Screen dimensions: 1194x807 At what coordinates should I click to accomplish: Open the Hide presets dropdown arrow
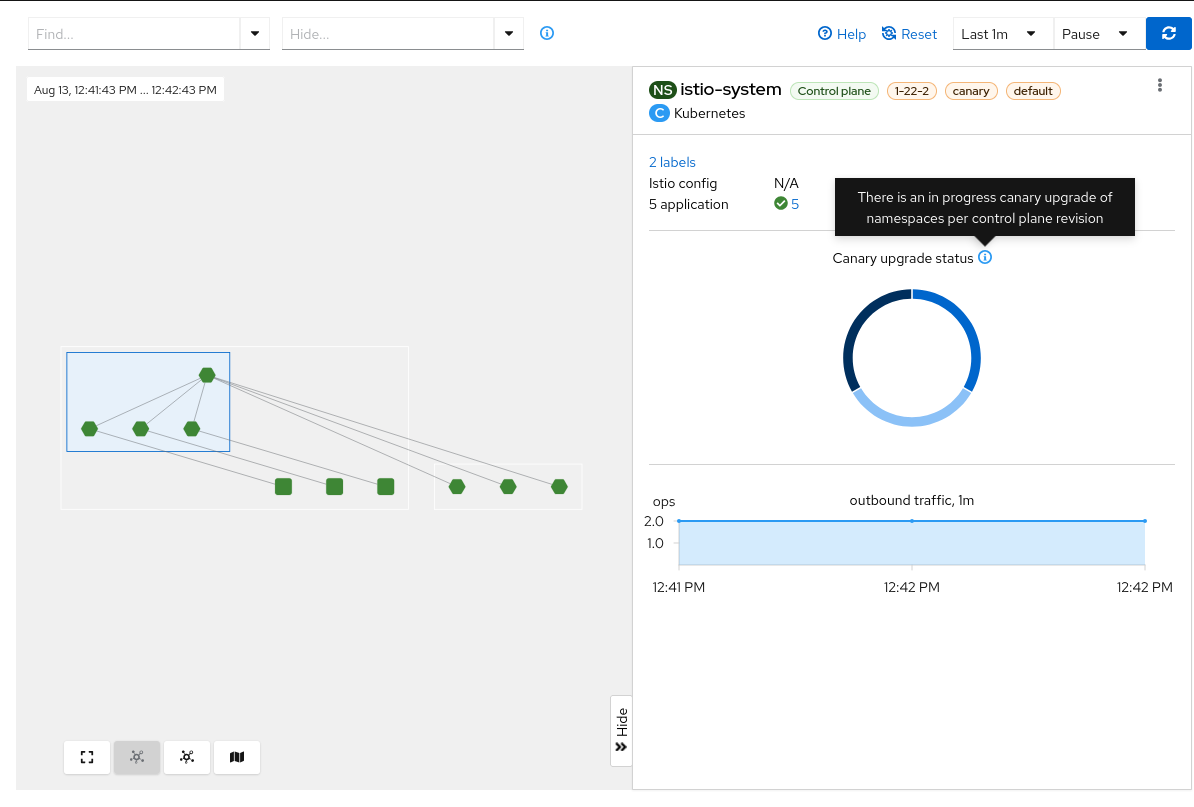click(x=509, y=33)
